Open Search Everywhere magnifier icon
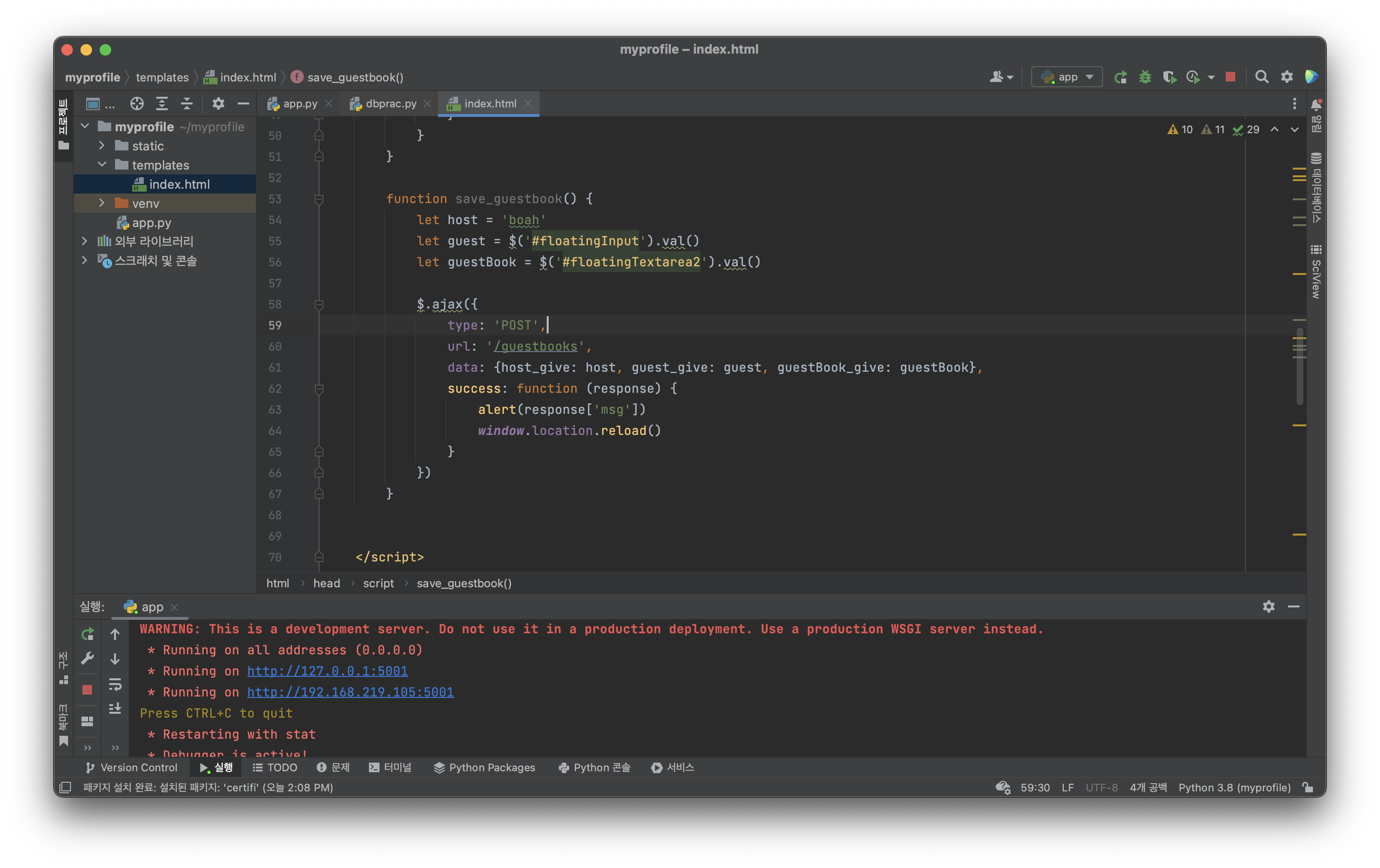The height and width of the screenshot is (868, 1380). click(x=1261, y=77)
